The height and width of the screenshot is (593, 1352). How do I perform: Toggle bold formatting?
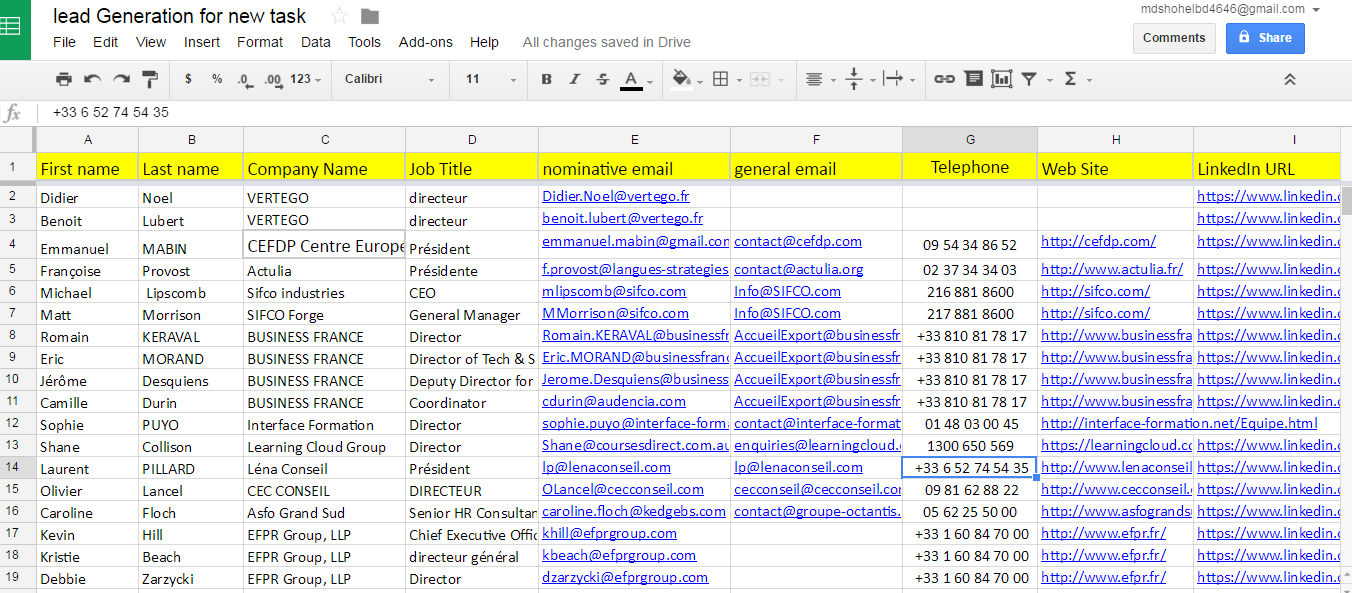pyautogui.click(x=546, y=79)
